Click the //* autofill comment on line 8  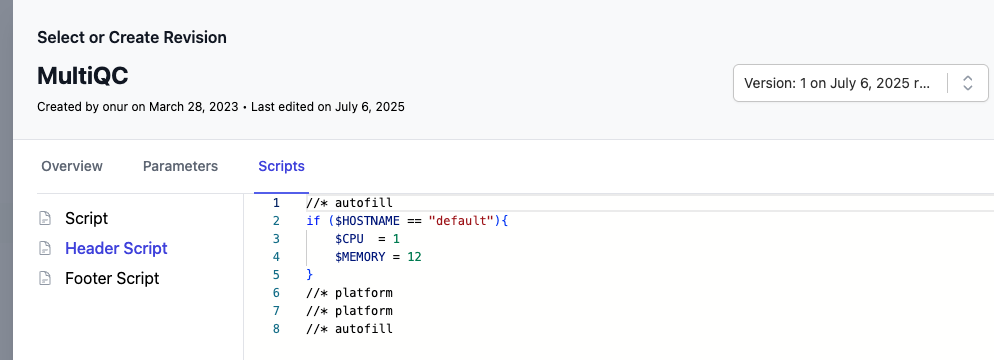[x=349, y=328]
